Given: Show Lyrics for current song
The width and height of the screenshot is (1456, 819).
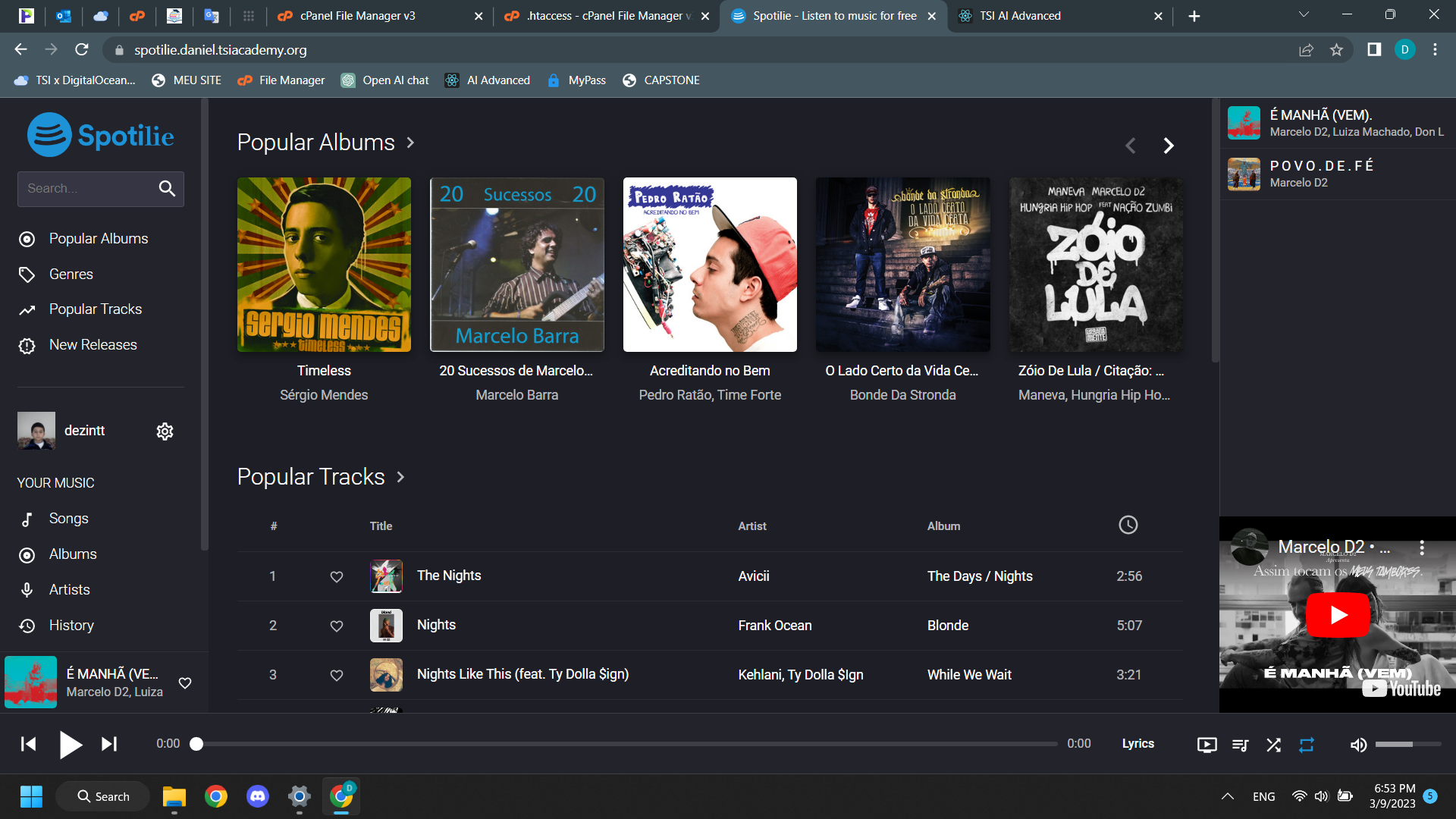Looking at the screenshot, I should [1137, 744].
